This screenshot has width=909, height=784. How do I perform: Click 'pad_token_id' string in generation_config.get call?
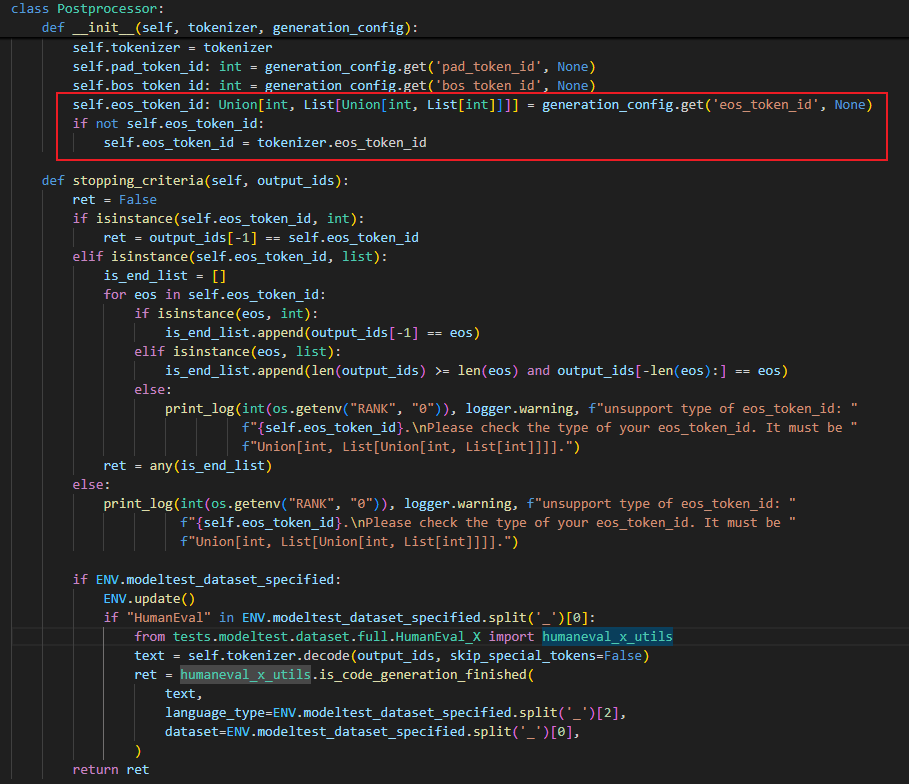point(488,67)
